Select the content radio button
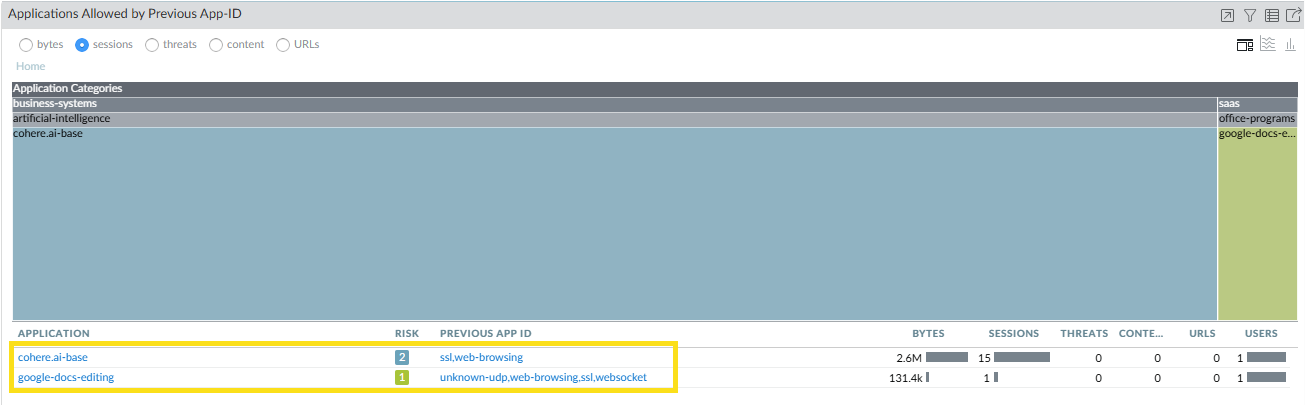 [x=216, y=45]
